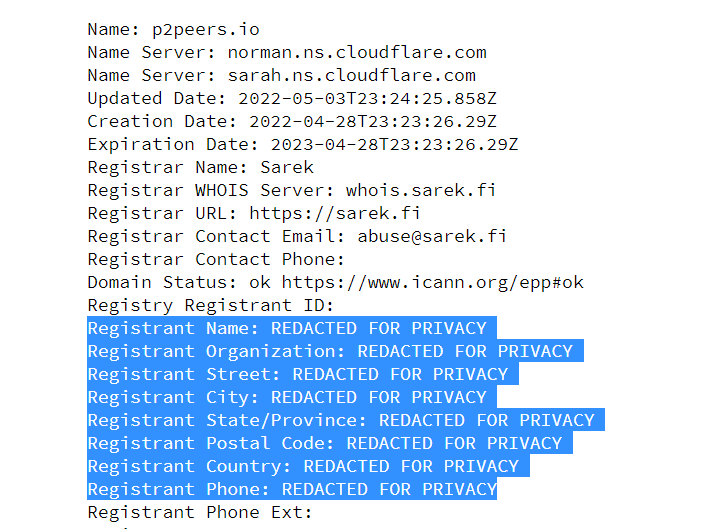Click whois.sarek.fi WHOIS server text
714x529 pixels.
[421, 190]
